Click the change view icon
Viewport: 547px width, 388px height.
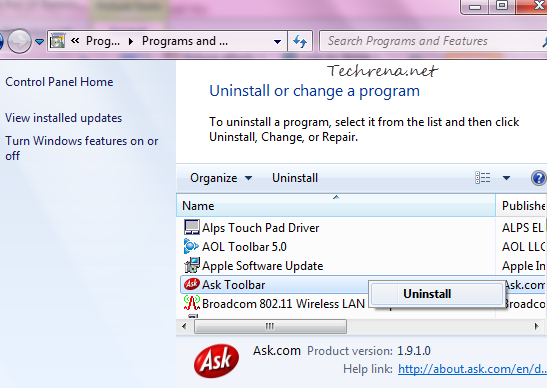[x=483, y=178]
